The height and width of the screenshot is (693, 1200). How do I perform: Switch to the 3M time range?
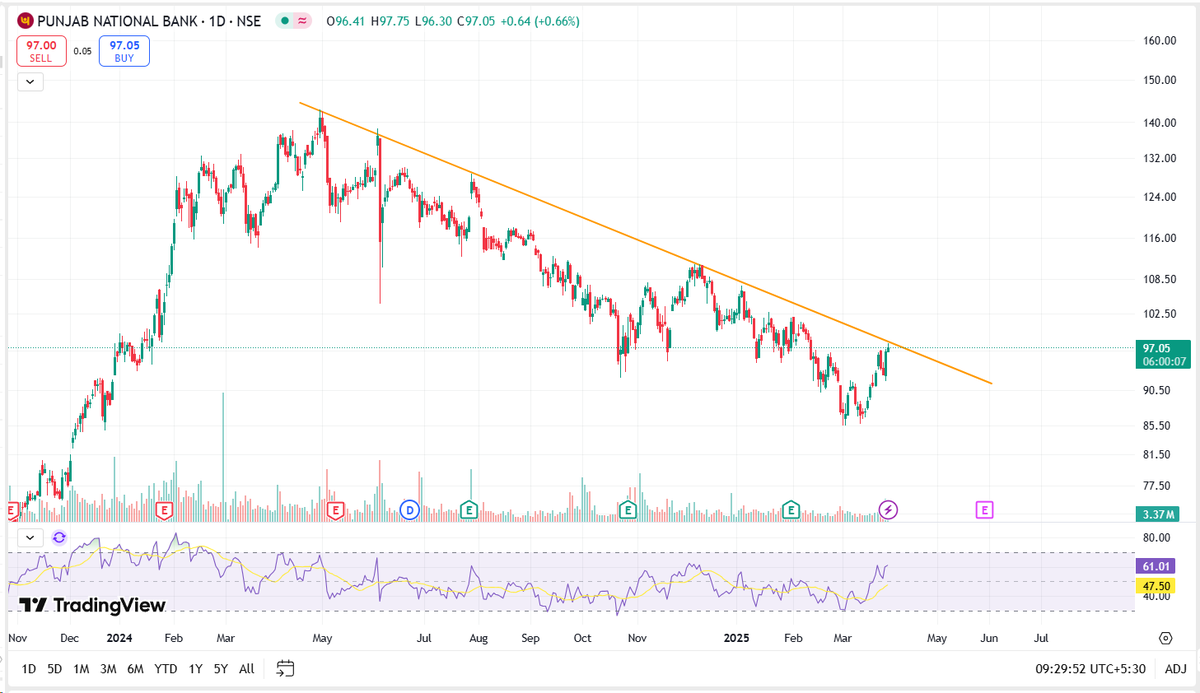coord(108,668)
